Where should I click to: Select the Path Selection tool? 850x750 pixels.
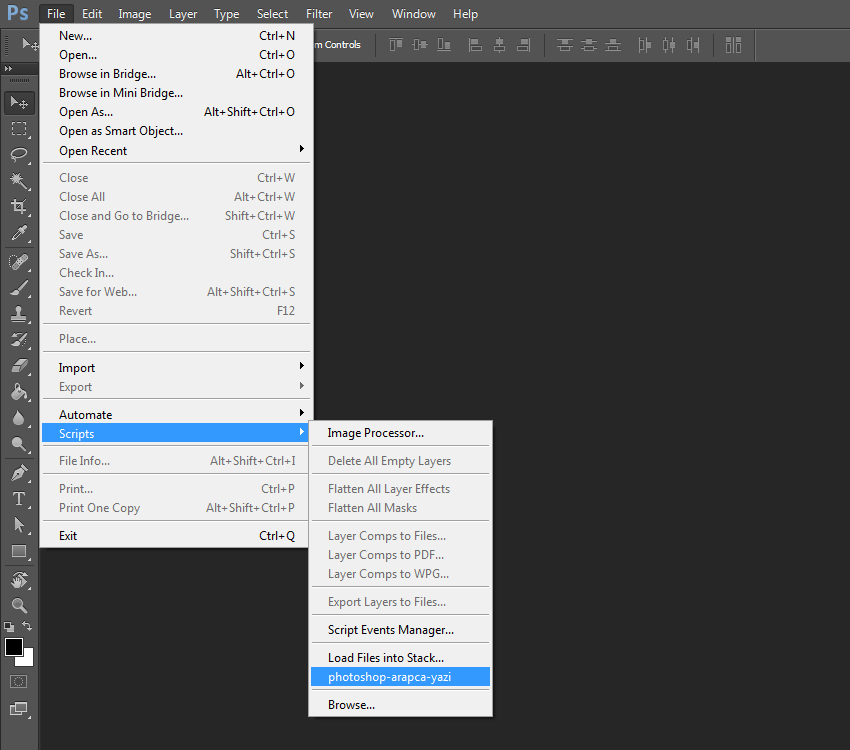click(x=20, y=525)
